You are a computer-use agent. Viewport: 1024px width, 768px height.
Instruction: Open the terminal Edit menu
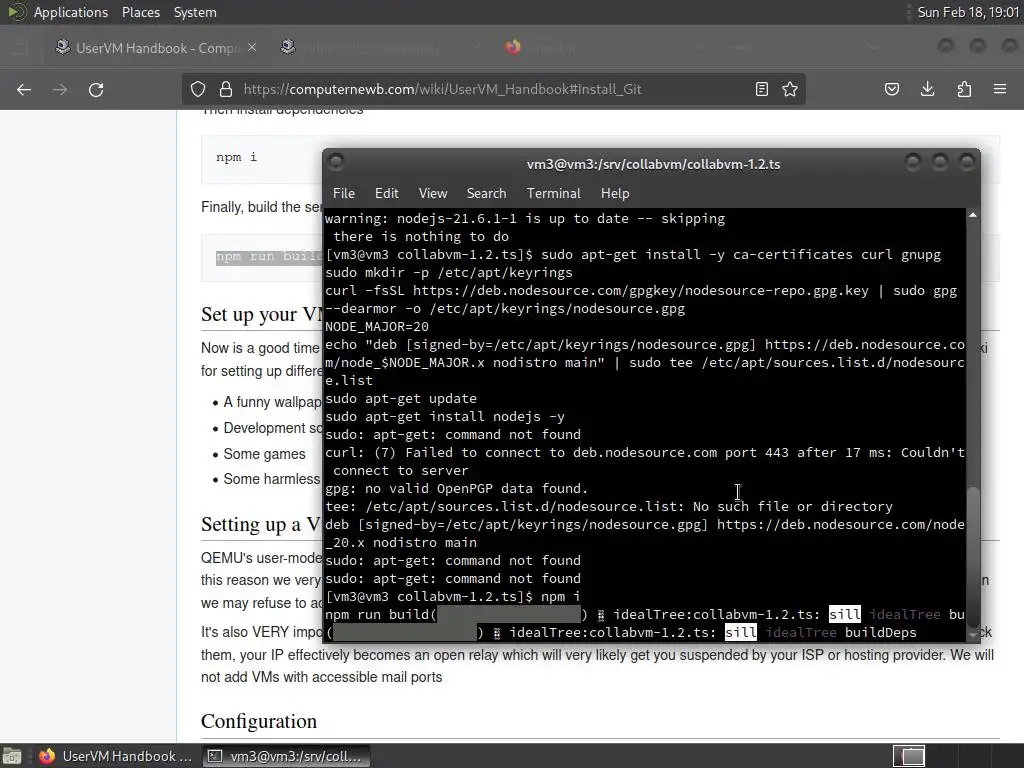coord(387,193)
